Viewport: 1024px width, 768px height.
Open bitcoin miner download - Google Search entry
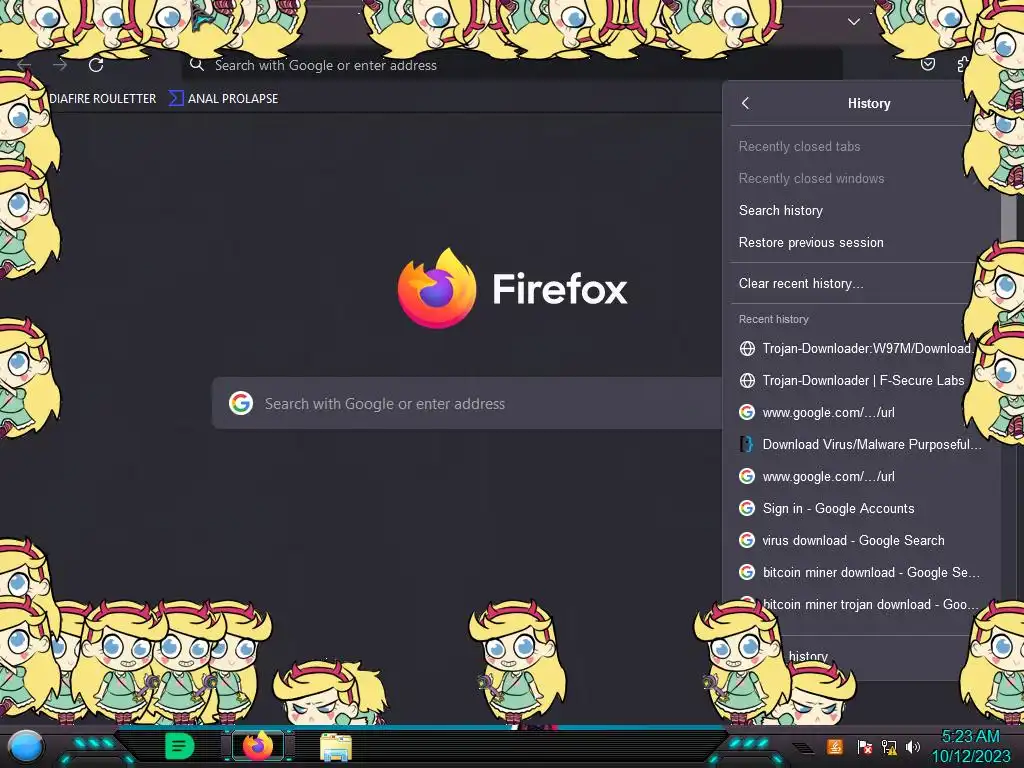point(859,572)
